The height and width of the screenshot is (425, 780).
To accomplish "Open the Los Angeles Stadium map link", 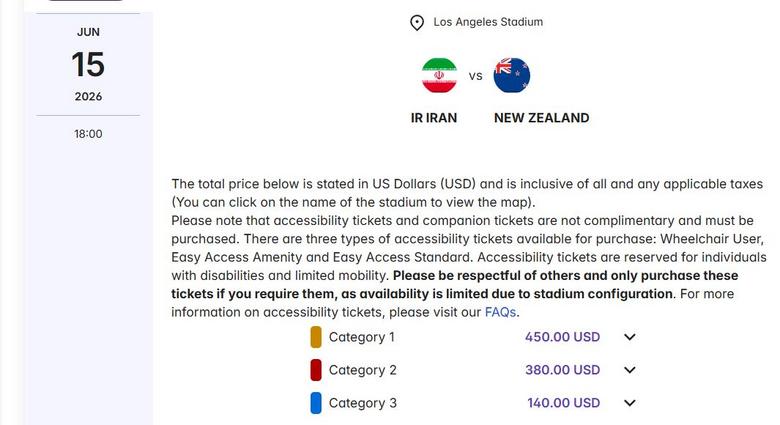I will pos(488,22).
